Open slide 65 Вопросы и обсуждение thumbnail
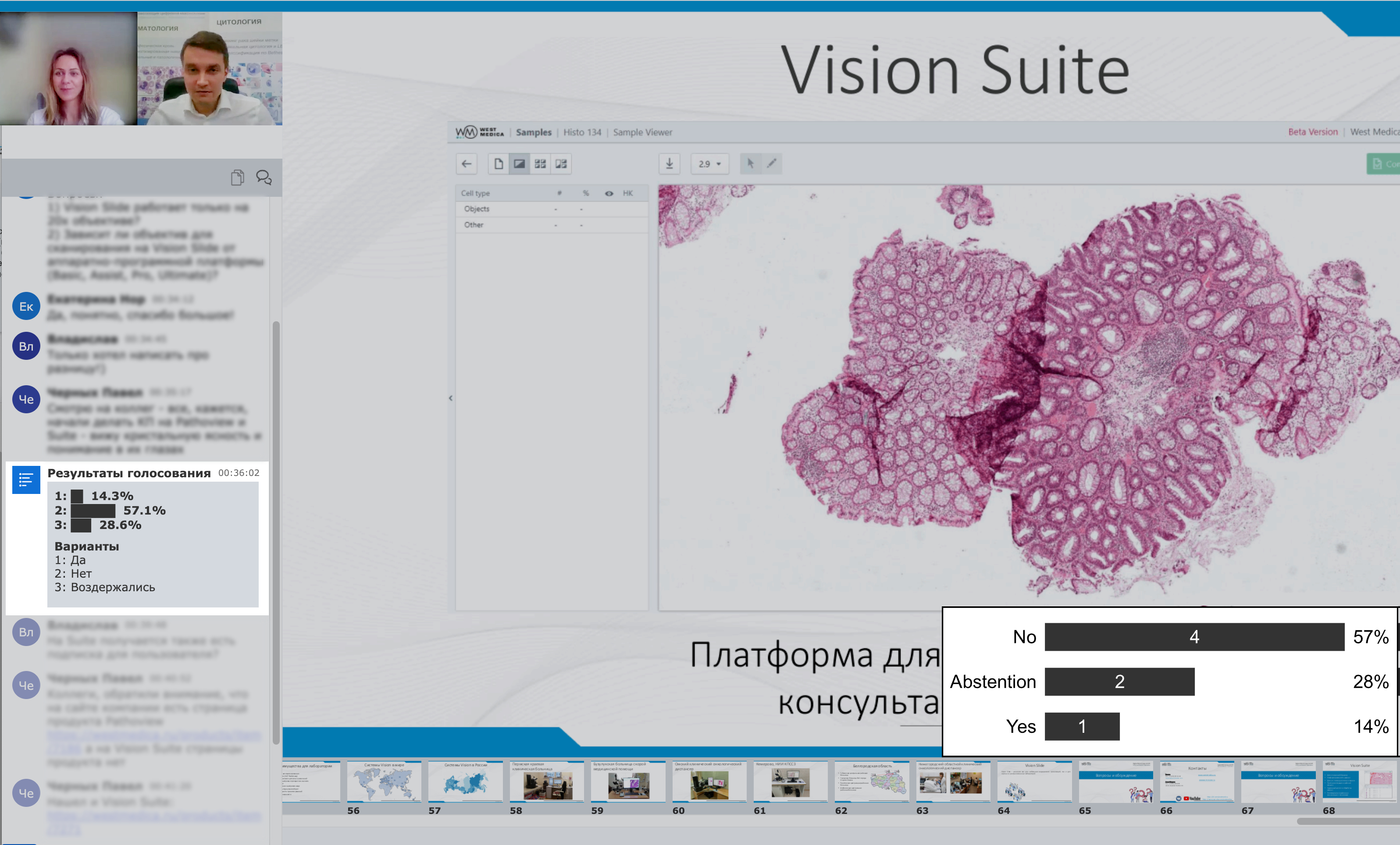The width and height of the screenshot is (1400, 845). (1115, 782)
